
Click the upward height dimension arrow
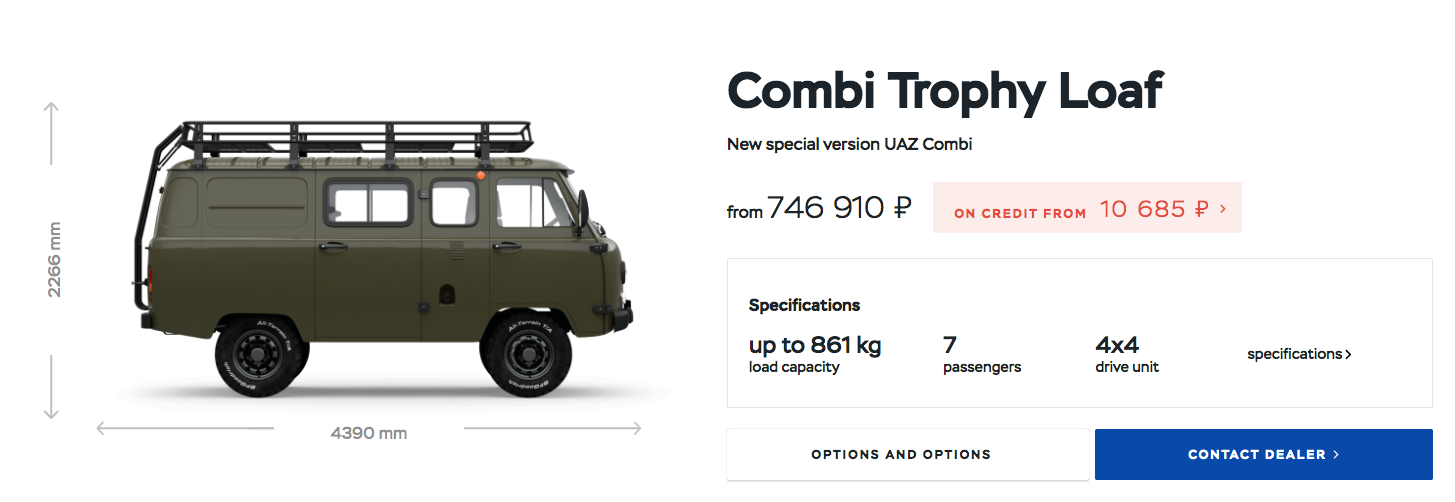(x=53, y=110)
